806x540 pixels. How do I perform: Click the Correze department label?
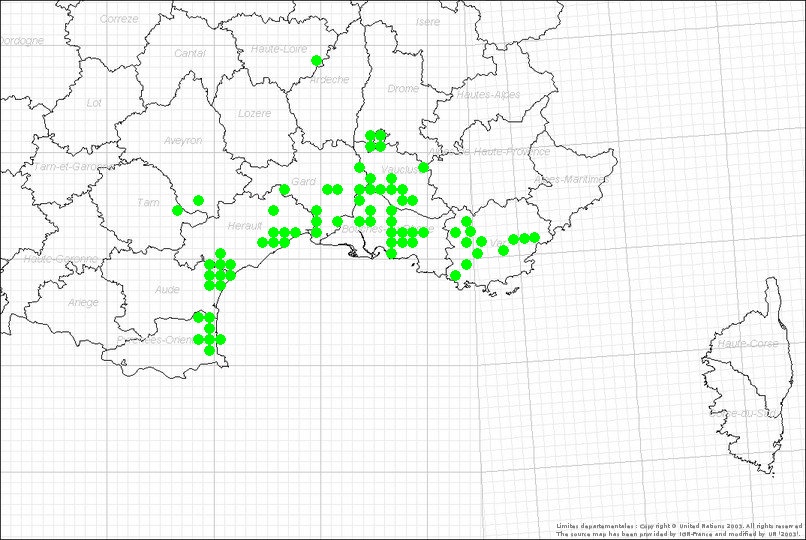coord(119,19)
